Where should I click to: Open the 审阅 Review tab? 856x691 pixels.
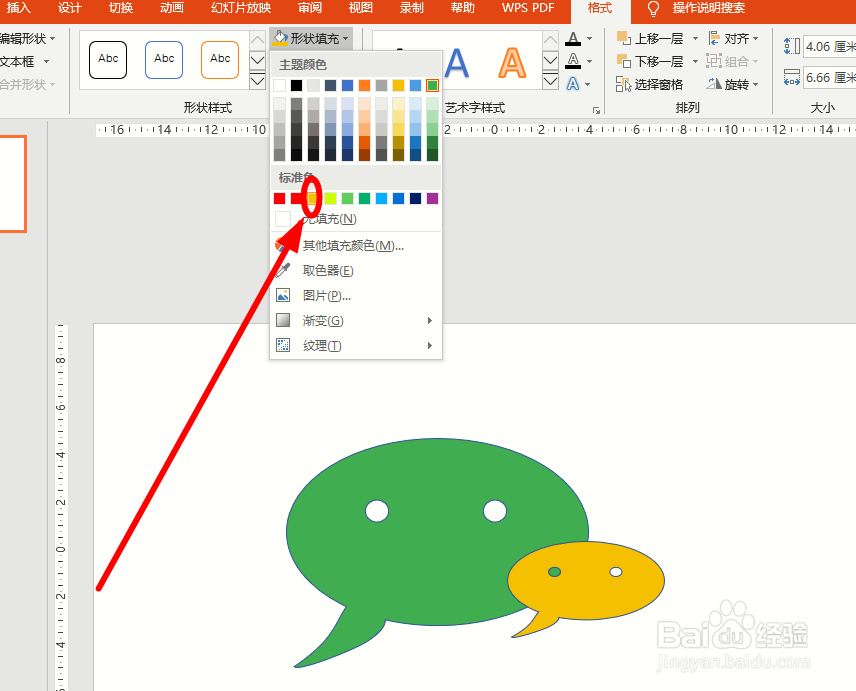point(310,8)
